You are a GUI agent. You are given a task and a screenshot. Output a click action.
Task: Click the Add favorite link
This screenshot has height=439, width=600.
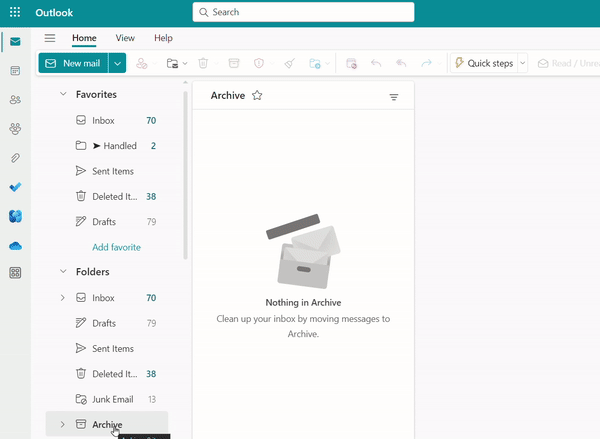coord(116,247)
